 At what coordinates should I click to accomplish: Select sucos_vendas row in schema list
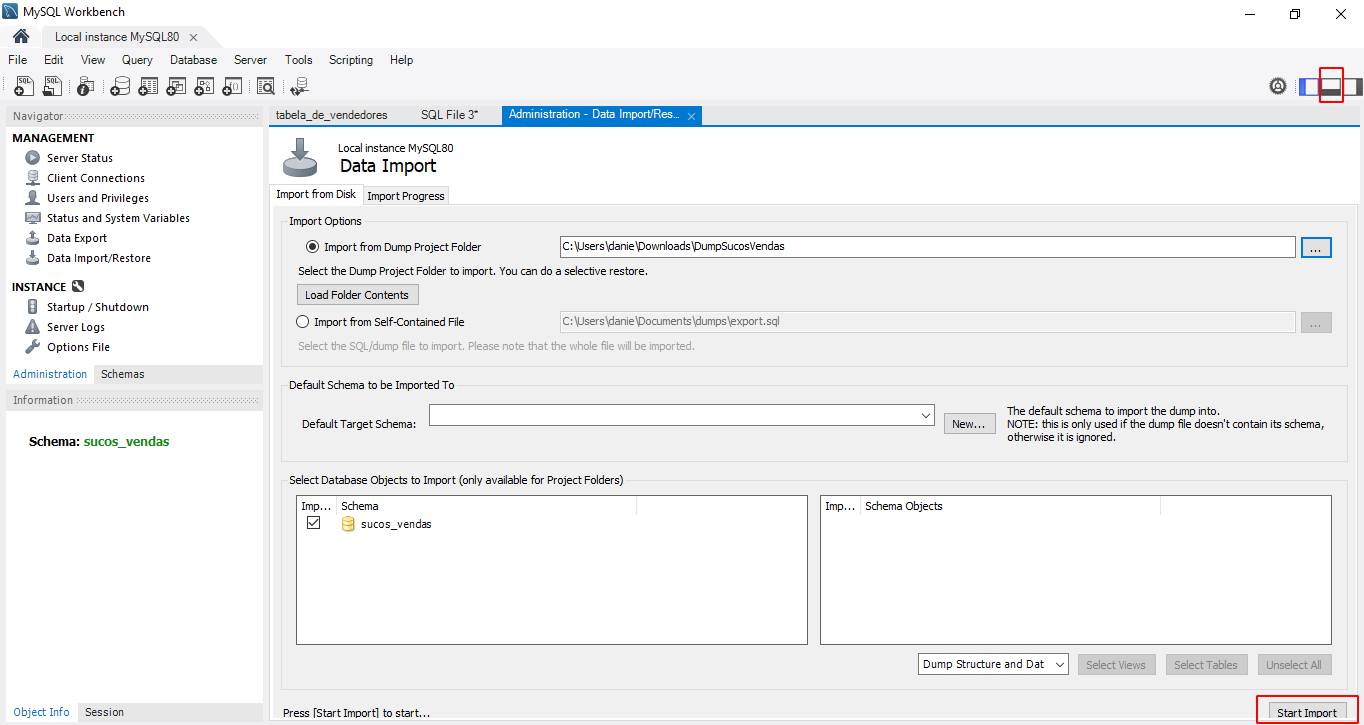(x=551, y=524)
